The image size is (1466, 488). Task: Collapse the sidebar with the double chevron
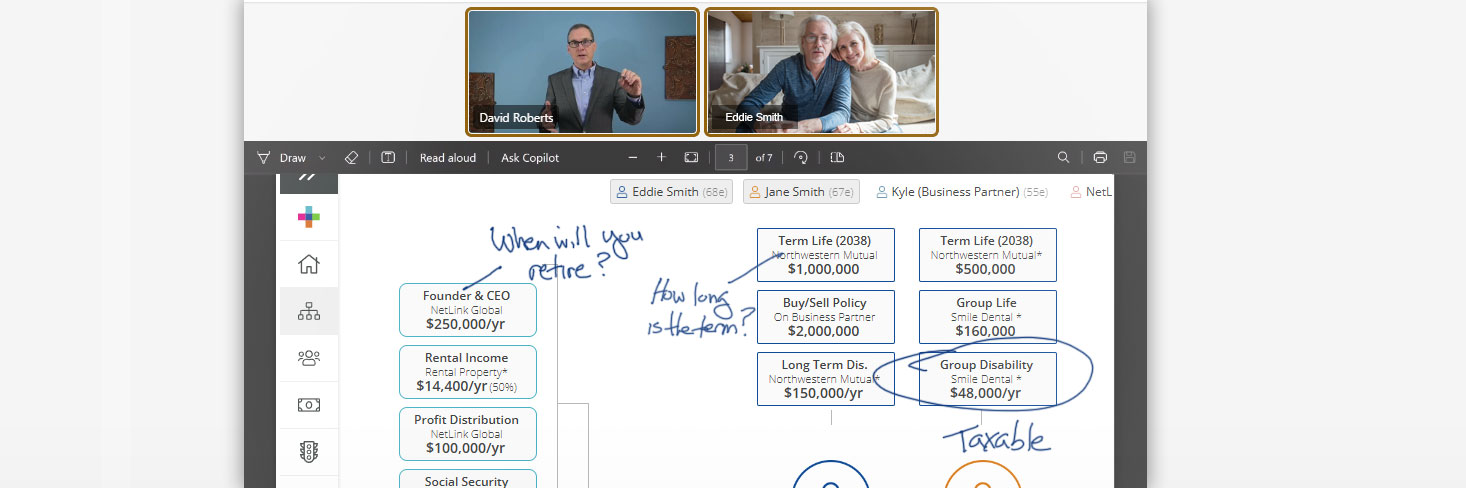[308, 180]
